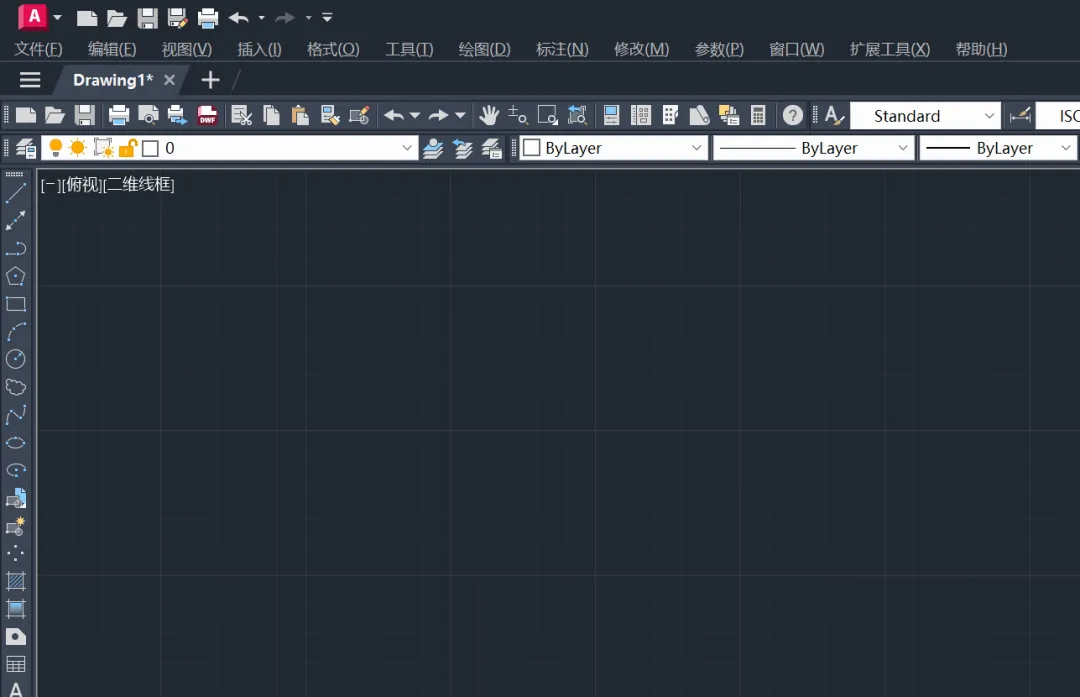Select the Spline tool

coord(15,415)
